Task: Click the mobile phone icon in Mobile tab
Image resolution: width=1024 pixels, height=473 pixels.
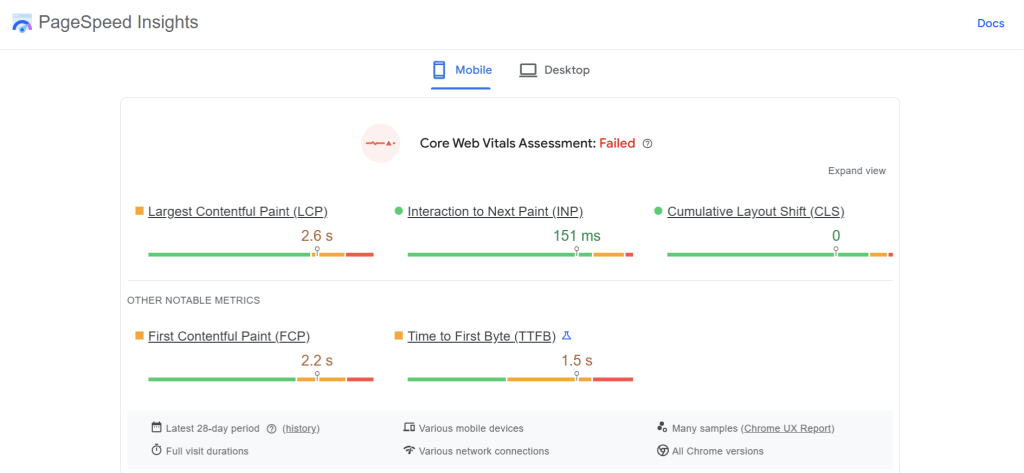Action: pos(439,70)
